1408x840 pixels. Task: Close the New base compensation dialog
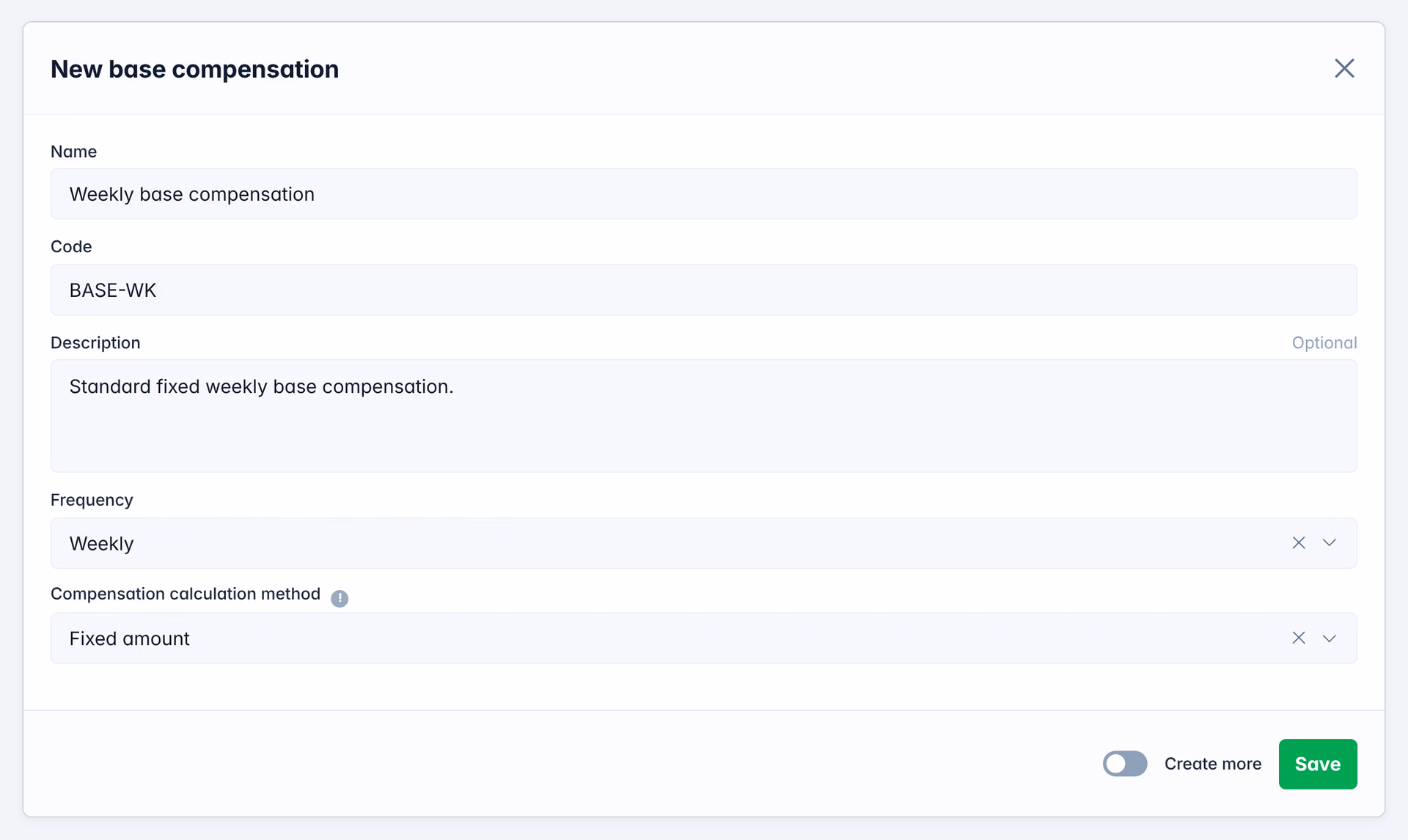point(1344,68)
